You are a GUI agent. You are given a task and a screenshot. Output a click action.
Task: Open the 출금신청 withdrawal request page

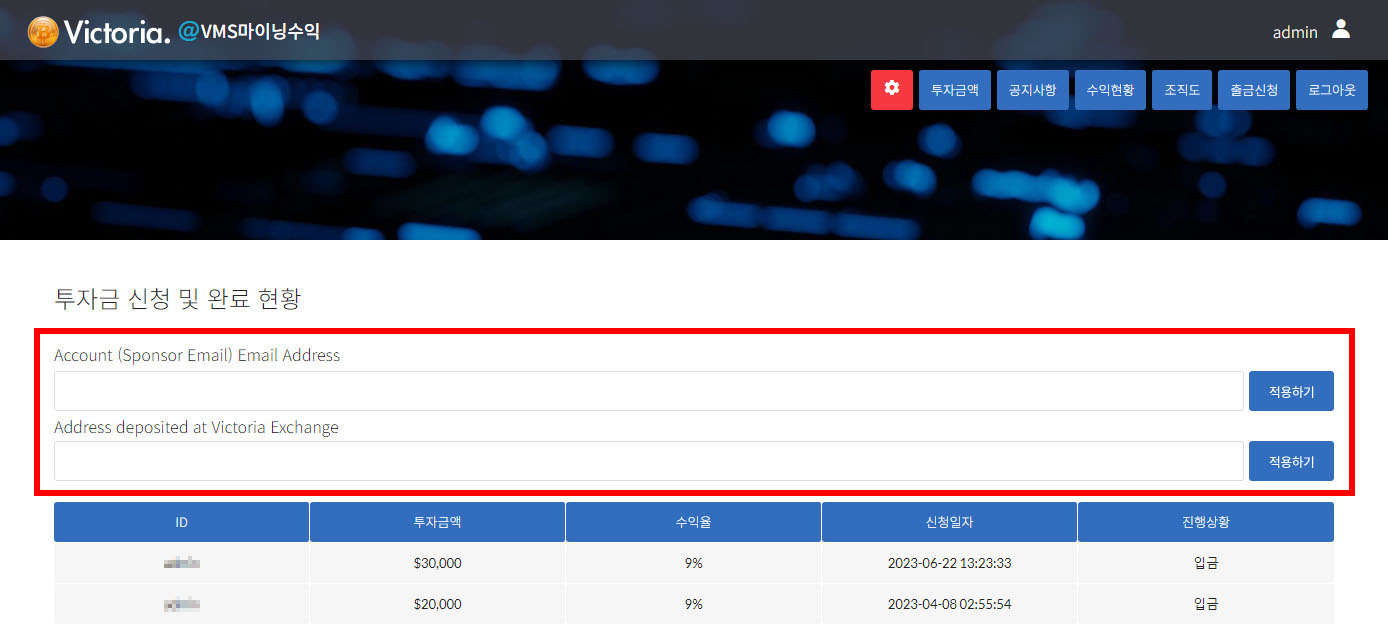[1253, 90]
